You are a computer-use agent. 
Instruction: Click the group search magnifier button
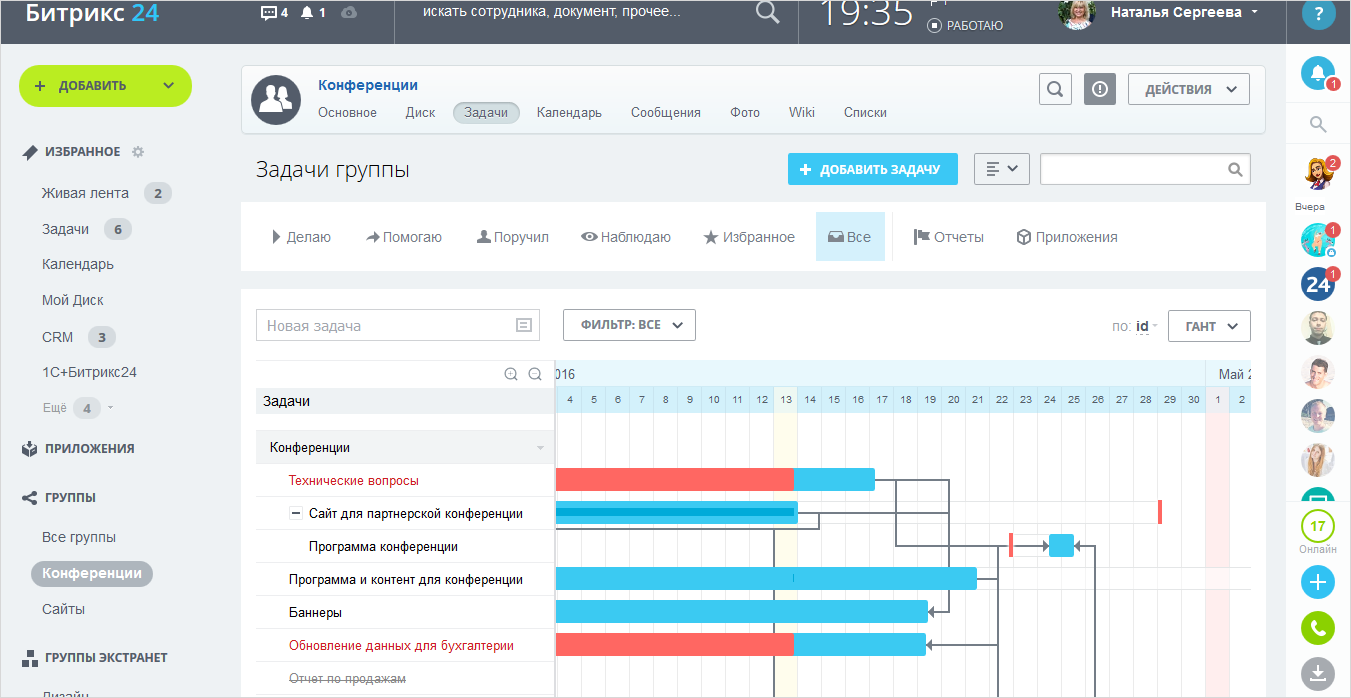coord(1055,89)
